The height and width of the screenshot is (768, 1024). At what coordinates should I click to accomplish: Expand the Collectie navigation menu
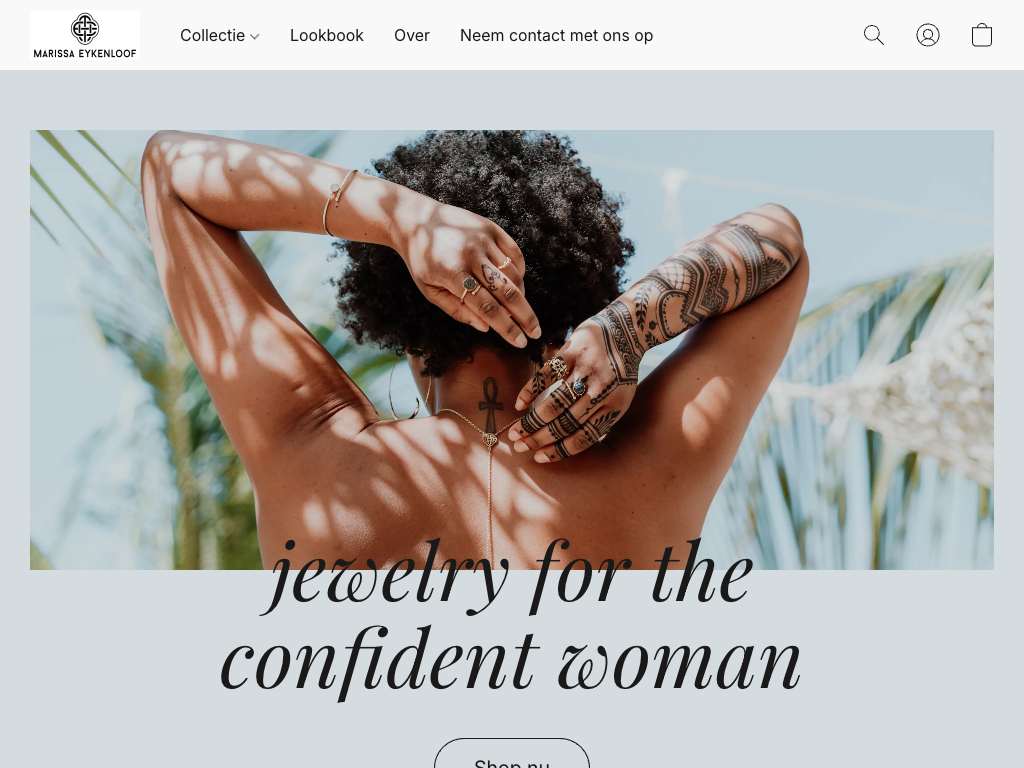219,35
